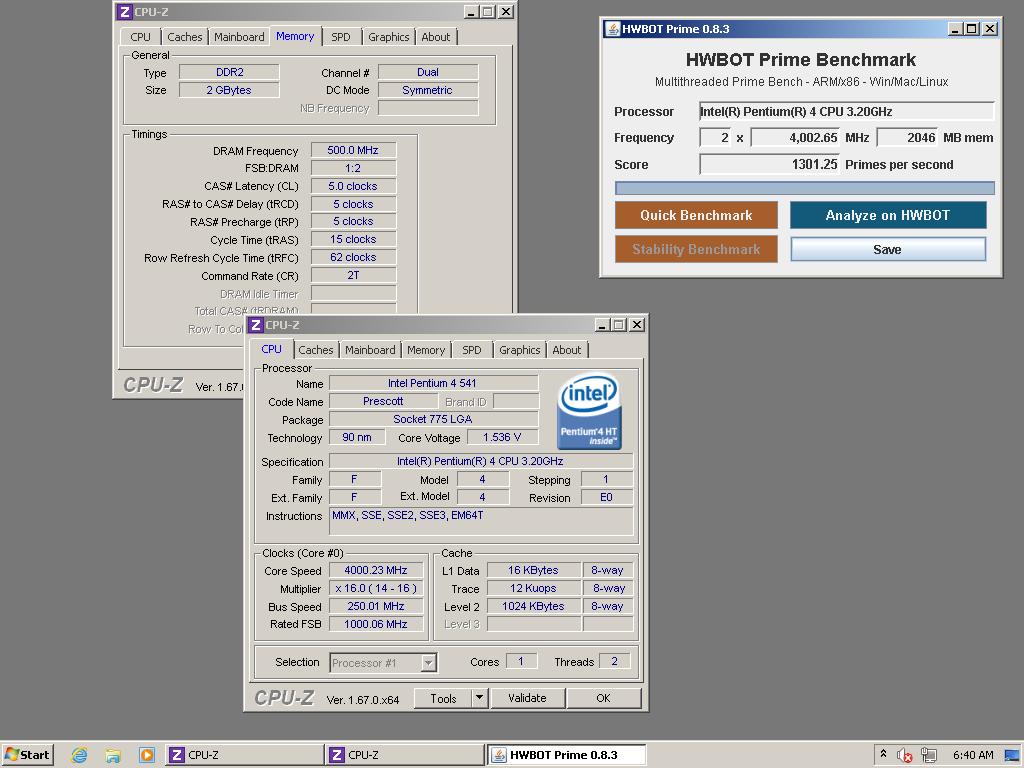This screenshot has height=768, width=1024.
Task: Click the 6:40 AM taskbar clock
Action: tap(973, 755)
